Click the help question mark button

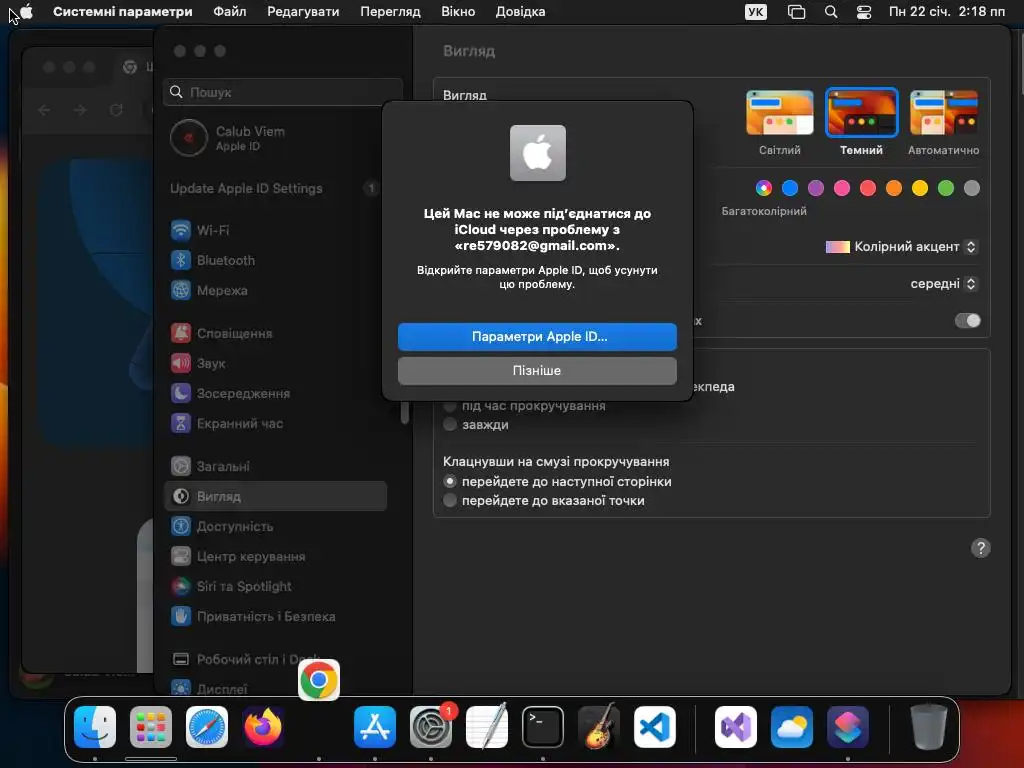pyautogui.click(x=980, y=548)
